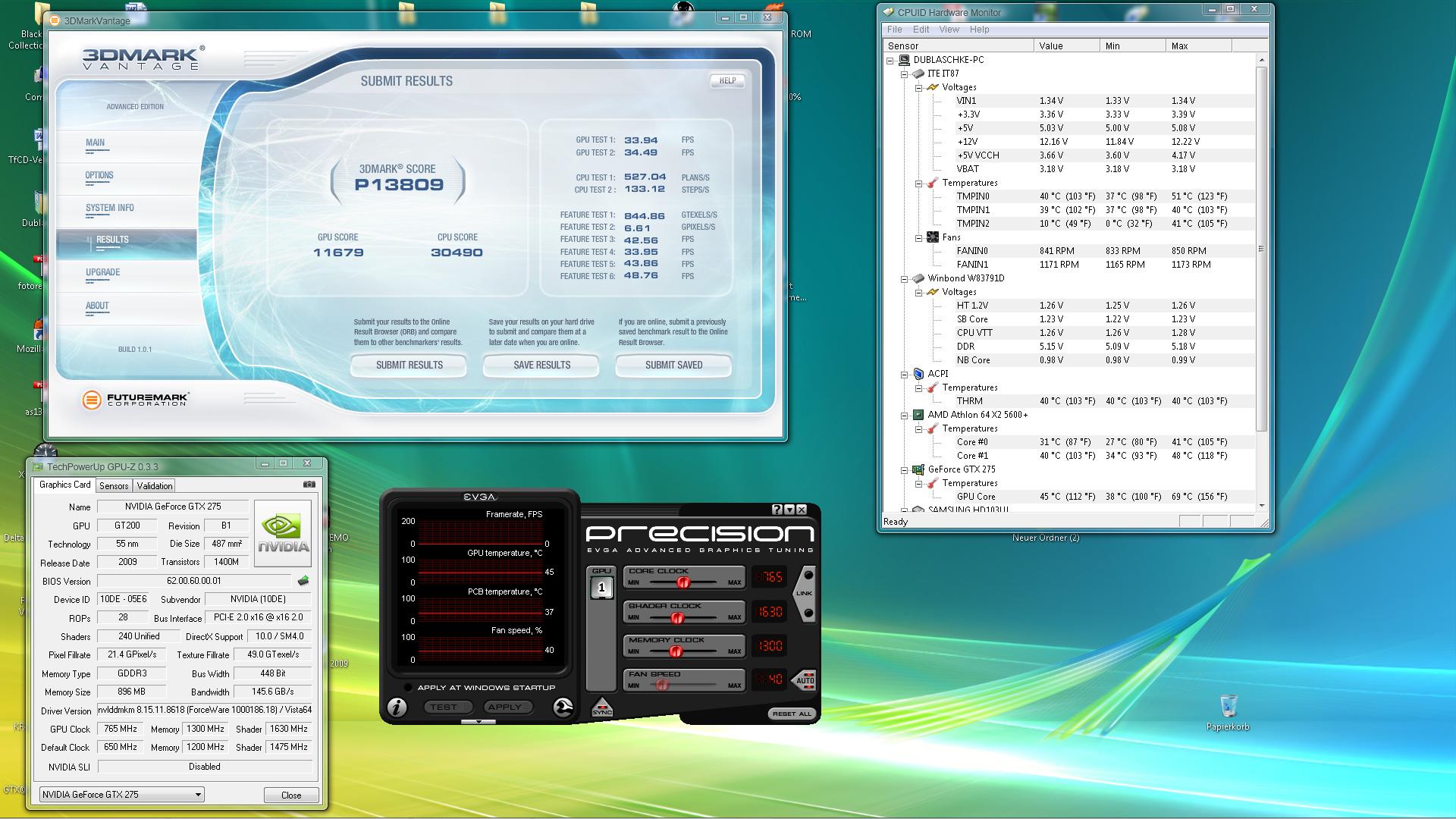This screenshot has width=1456, height=819.
Task: Open EVGA Precision information icon
Action: 397,707
